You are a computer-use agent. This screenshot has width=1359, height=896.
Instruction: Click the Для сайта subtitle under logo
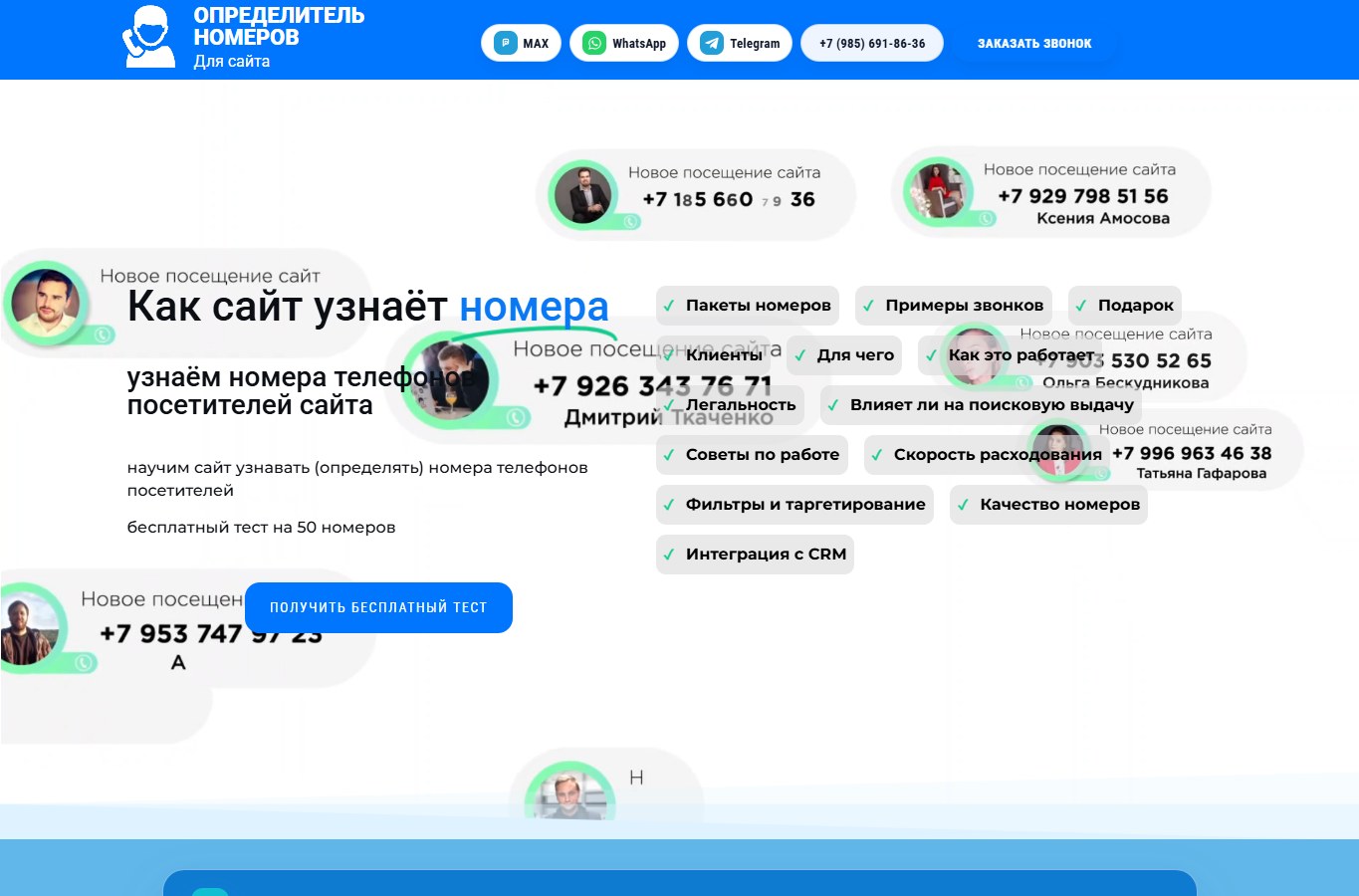pyautogui.click(x=231, y=61)
